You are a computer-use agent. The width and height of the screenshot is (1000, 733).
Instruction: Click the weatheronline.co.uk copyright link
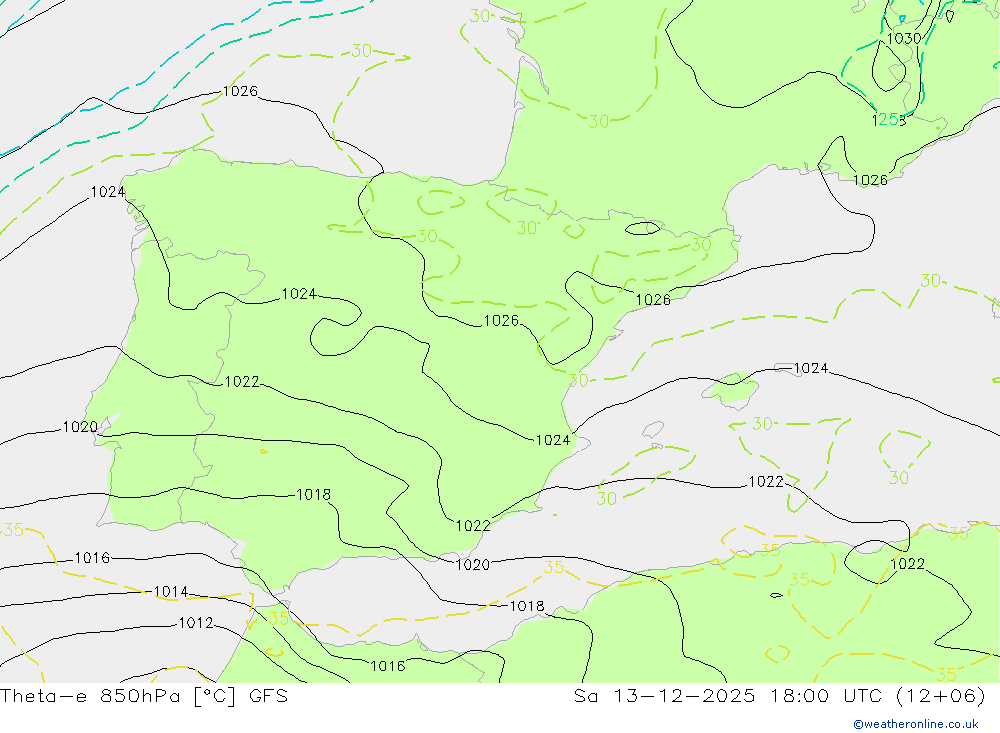point(916,724)
